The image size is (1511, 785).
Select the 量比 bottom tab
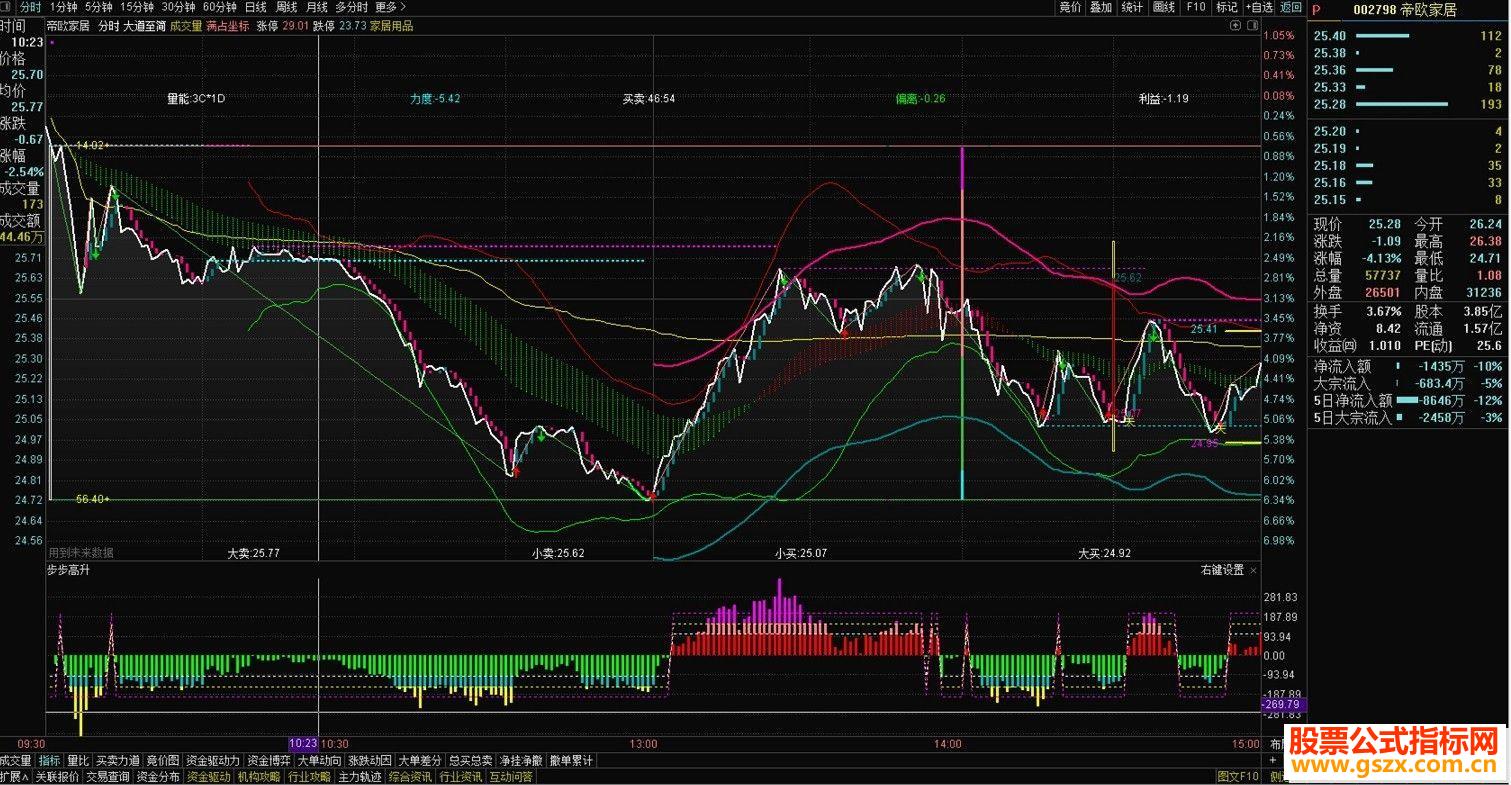click(78, 760)
